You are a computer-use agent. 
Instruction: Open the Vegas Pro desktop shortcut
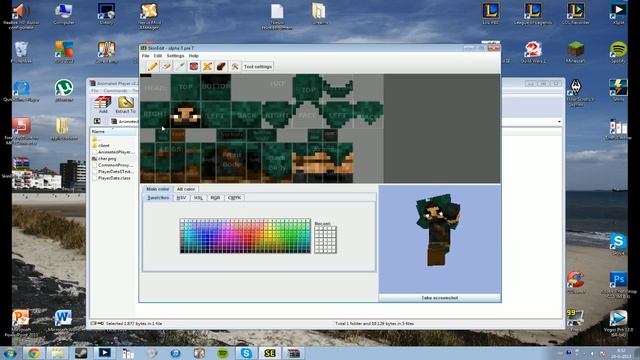click(x=618, y=322)
